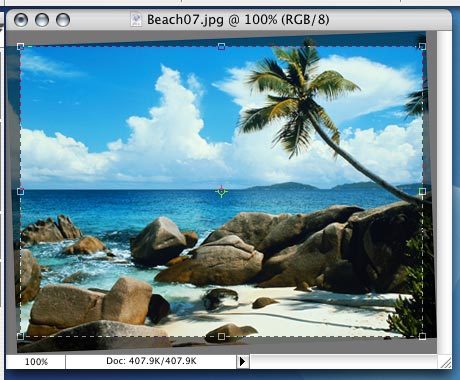Click the Beach07.jpg document proxy icon
This screenshot has width=460, height=380.
point(136,19)
